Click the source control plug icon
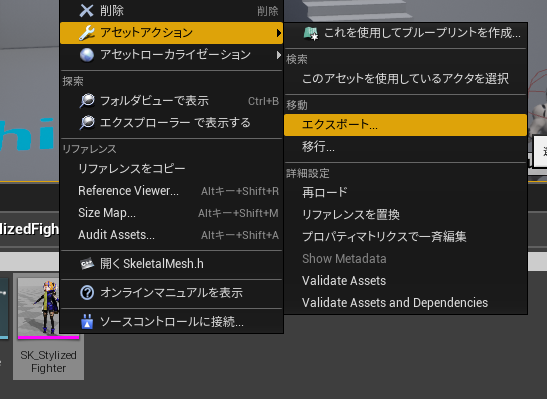 click(87, 322)
